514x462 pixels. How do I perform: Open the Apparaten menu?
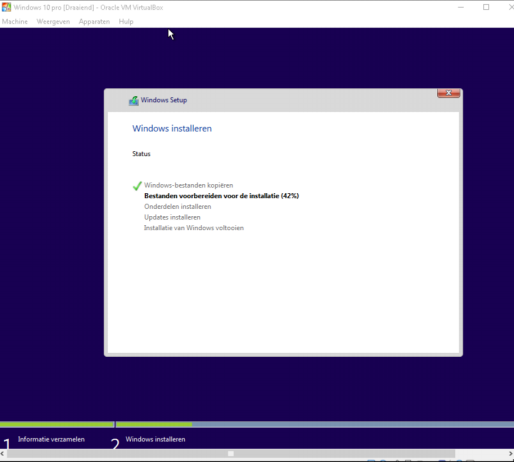[x=94, y=22]
